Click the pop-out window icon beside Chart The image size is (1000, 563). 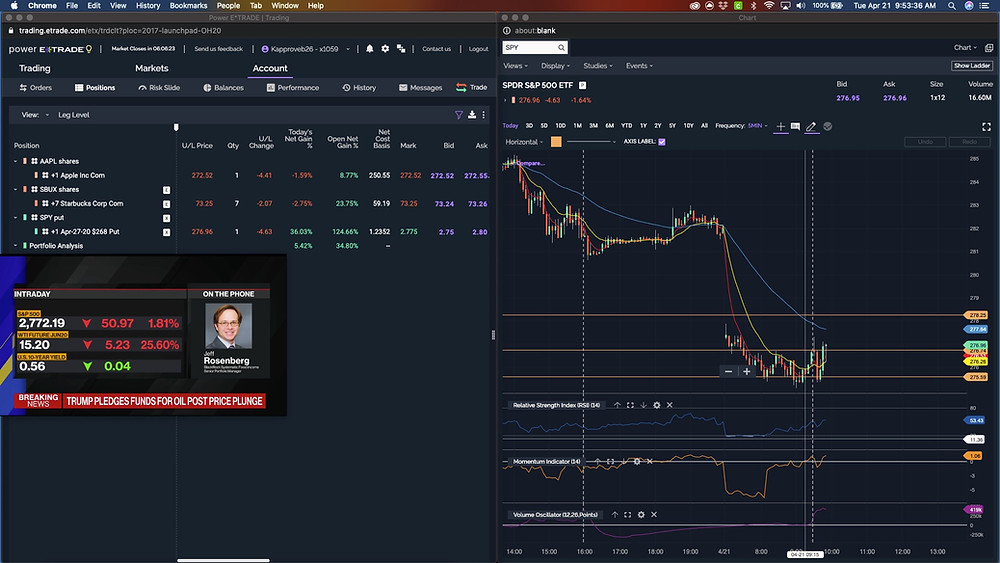989,48
